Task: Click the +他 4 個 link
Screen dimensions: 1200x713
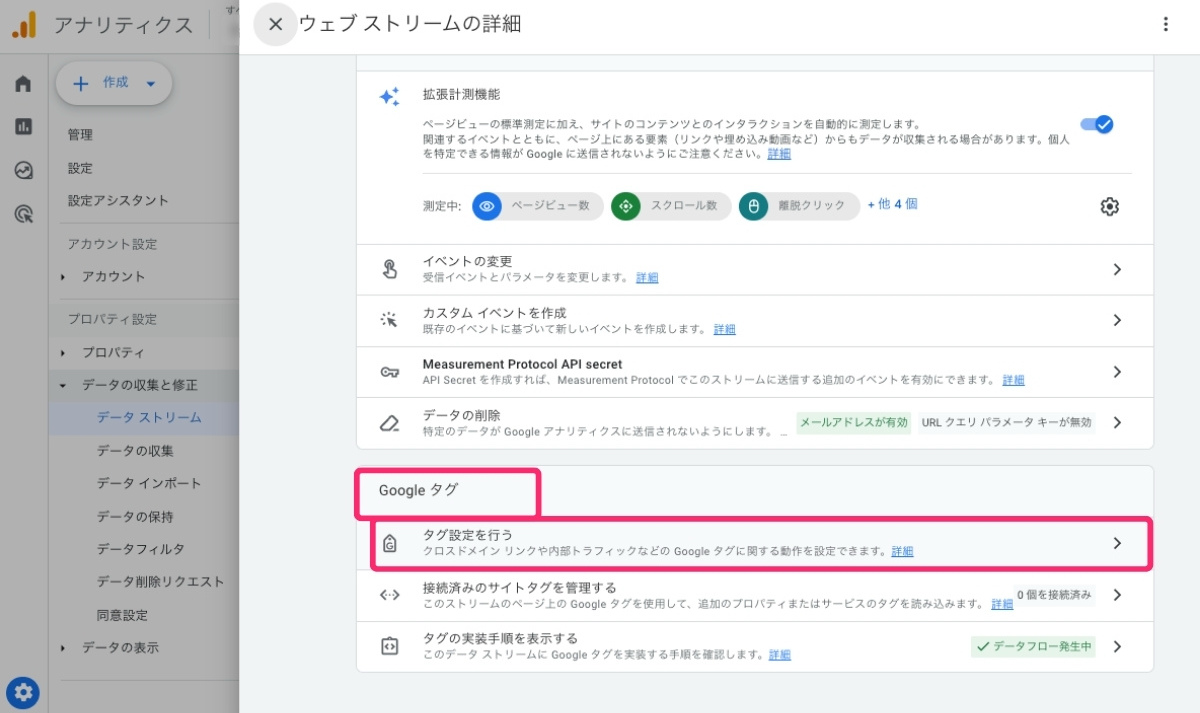Action: [x=892, y=206]
